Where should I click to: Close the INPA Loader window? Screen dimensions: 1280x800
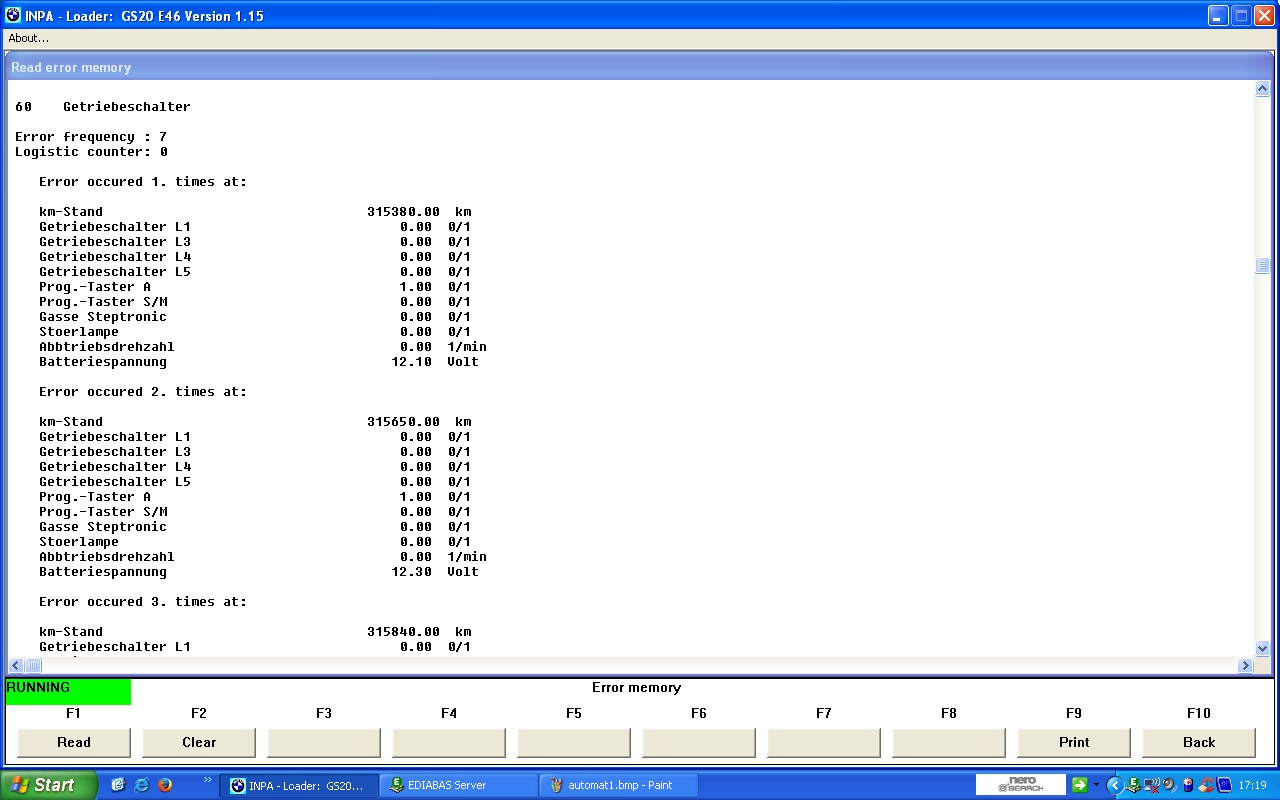pos(1264,16)
